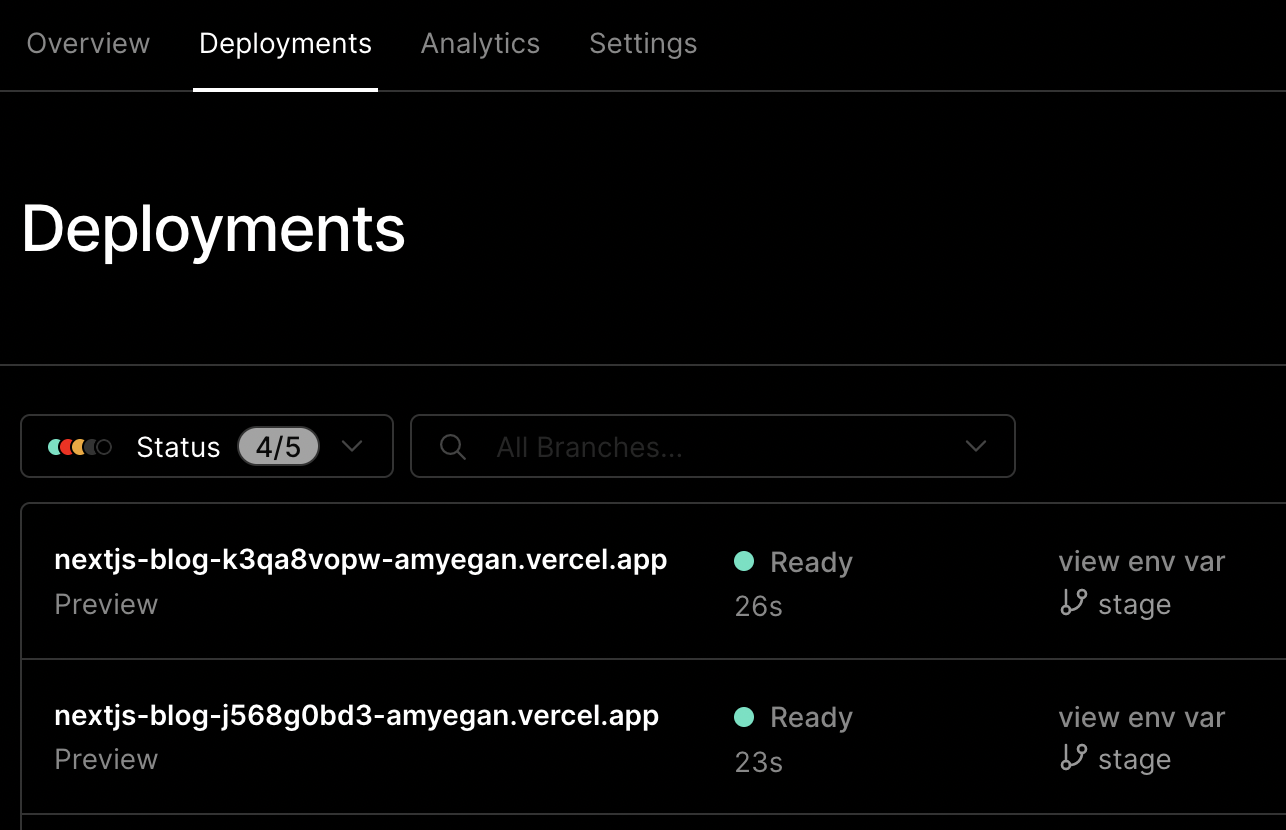The image size is (1286, 830).
Task: Open nextjs-blog-k3qa8vopw-amyegan.vercel.app deployment
Action: (x=360, y=560)
